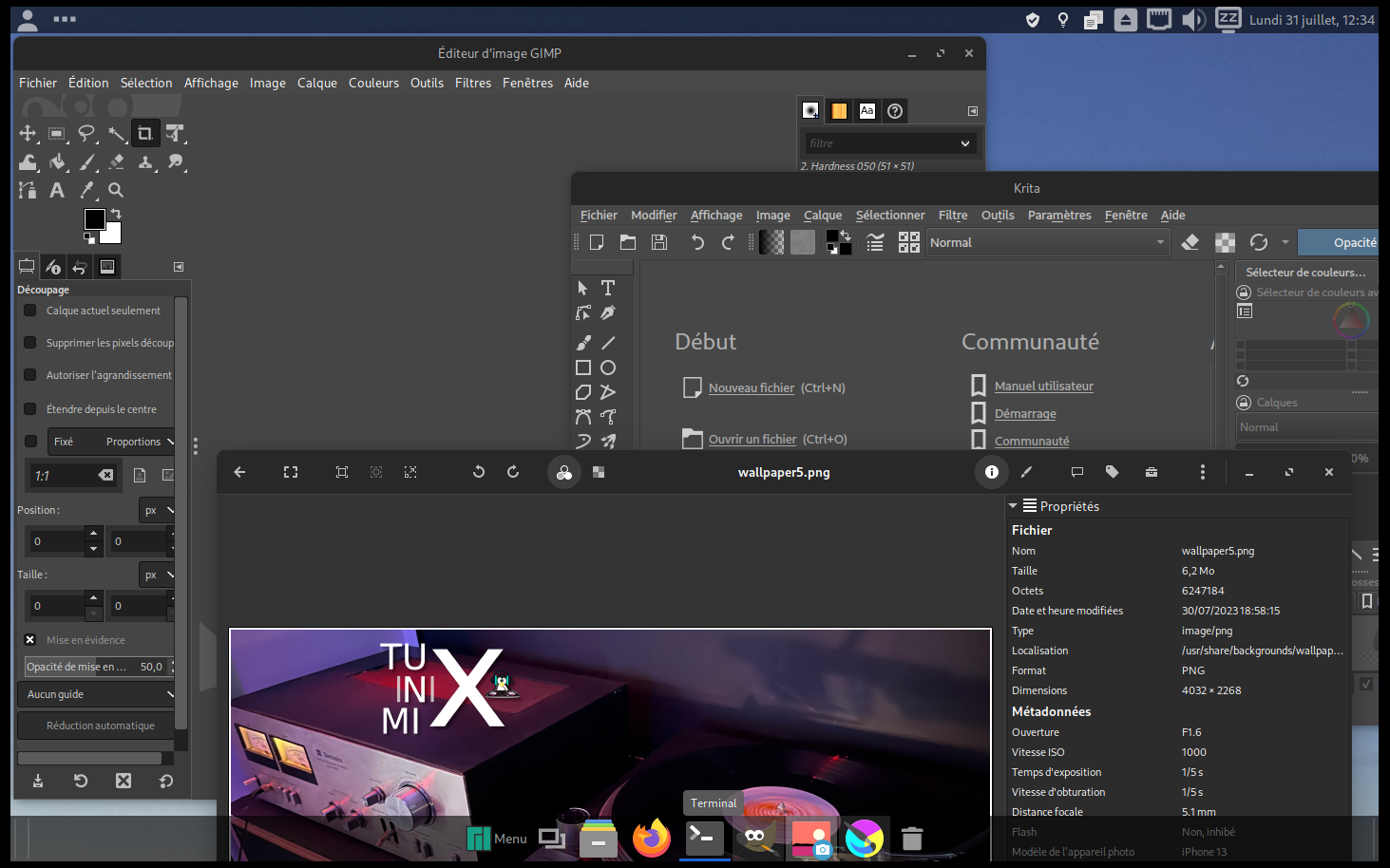Screen dimensions: 1390x868
Task: Open Taille unit 'px' dropdown
Action: (158, 575)
